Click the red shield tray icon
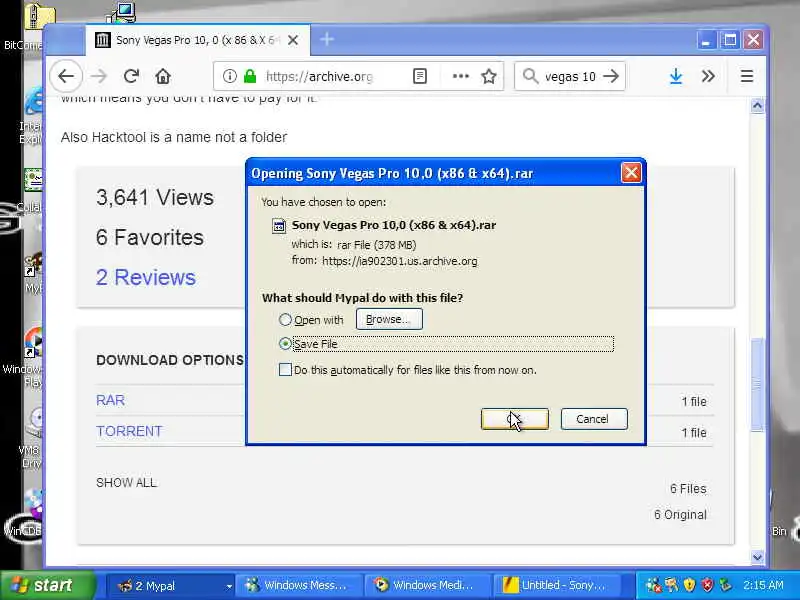The image size is (800, 600). coord(707,585)
